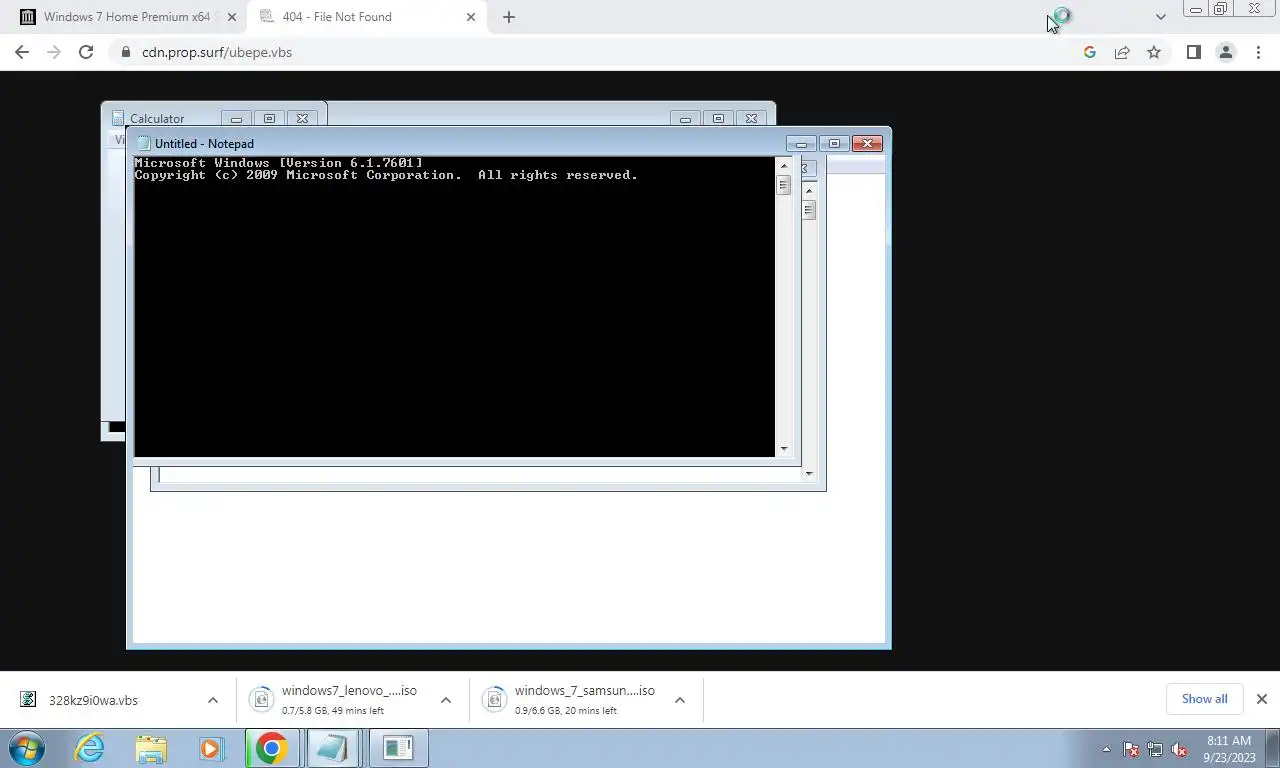
Task: Click the Copyright (c) 2009 Microsoft line
Action: [x=386, y=175]
